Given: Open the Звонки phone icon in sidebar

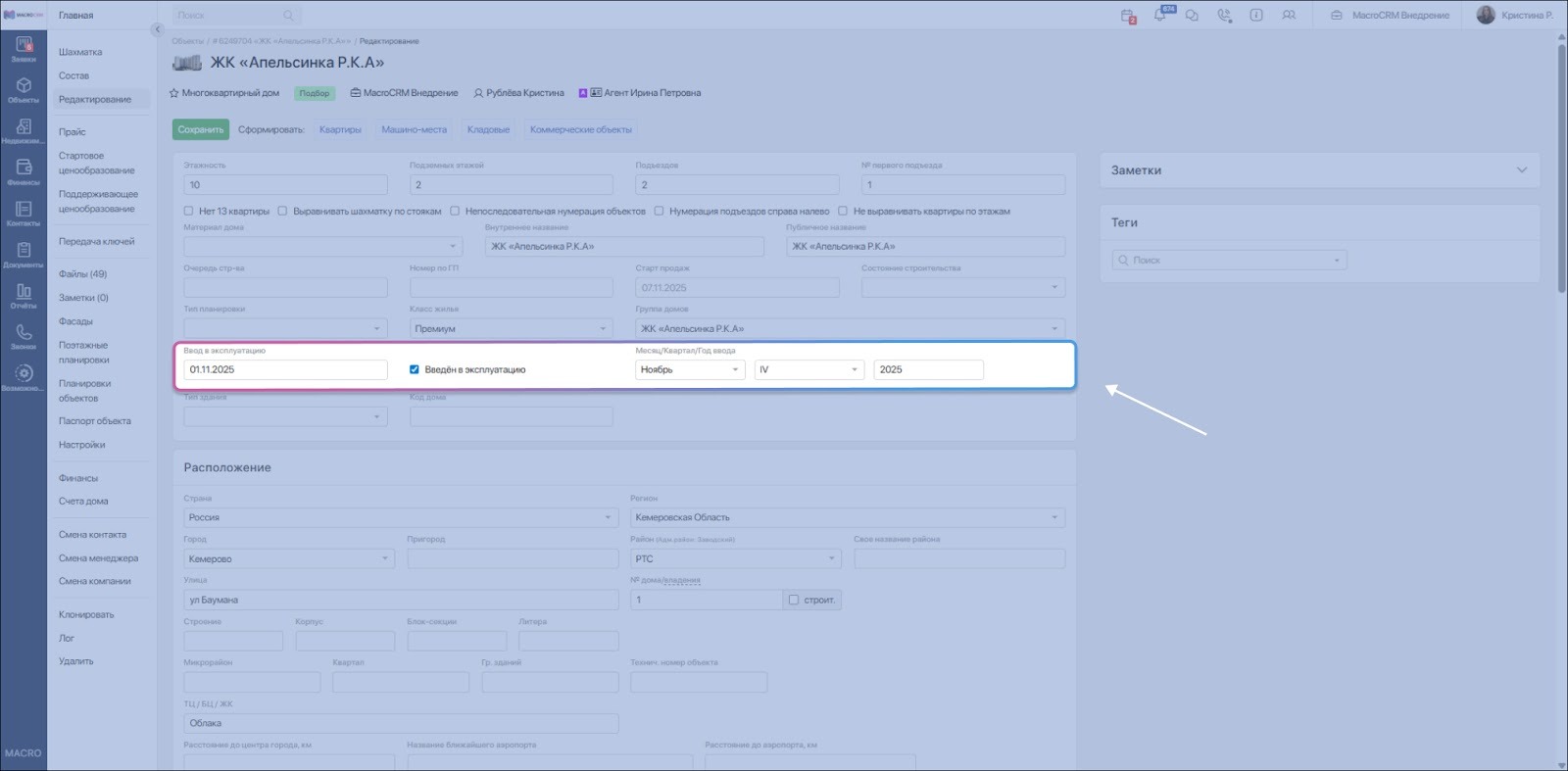Looking at the screenshot, I should (24, 337).
